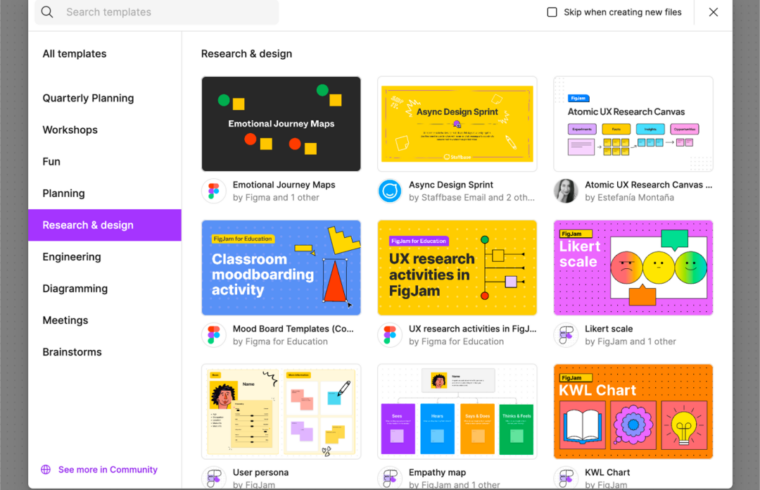Viewport: 760px width, 490px height.
Task: Select Research & design category
Action: (x=105, y=225)
